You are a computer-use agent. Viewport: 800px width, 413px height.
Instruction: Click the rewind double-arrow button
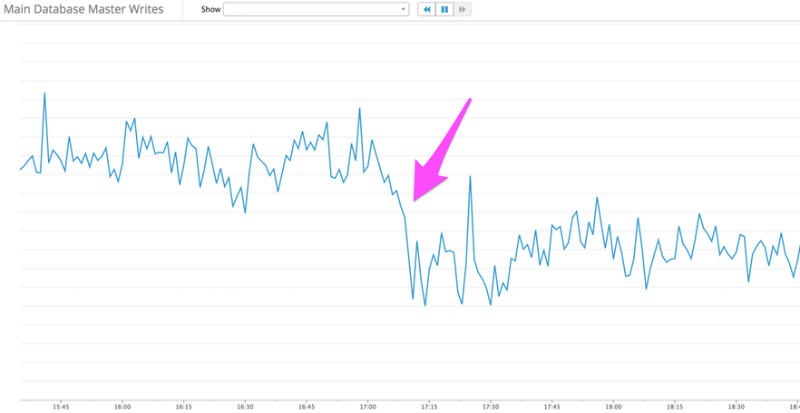427,9
